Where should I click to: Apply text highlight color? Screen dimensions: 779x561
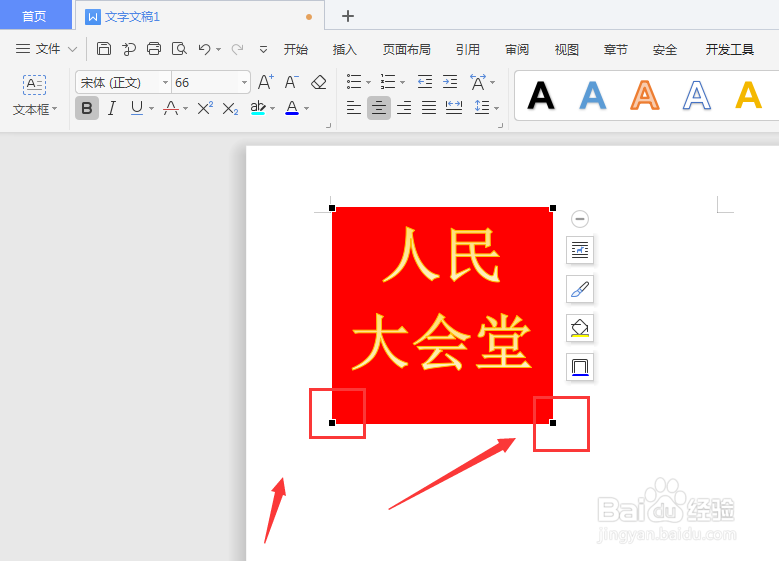258,108
